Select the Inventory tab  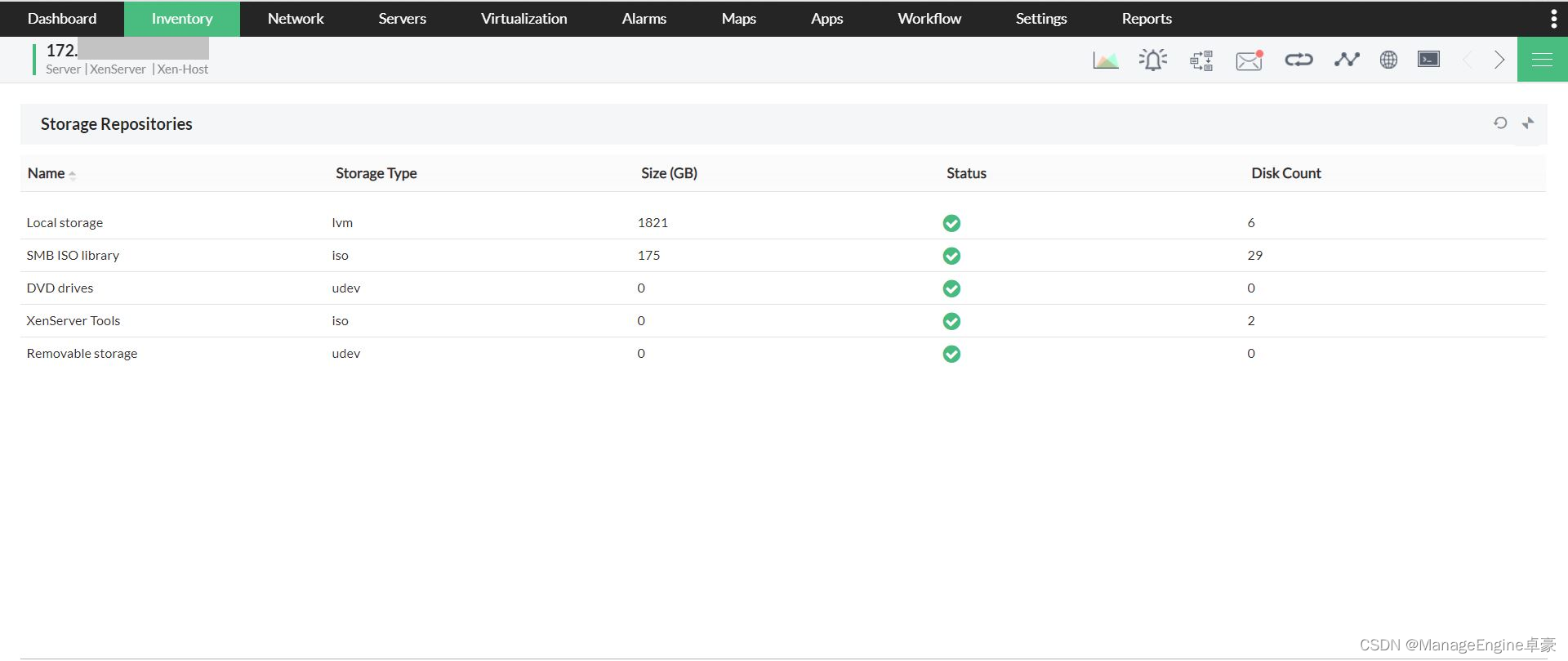pos(182,19)
